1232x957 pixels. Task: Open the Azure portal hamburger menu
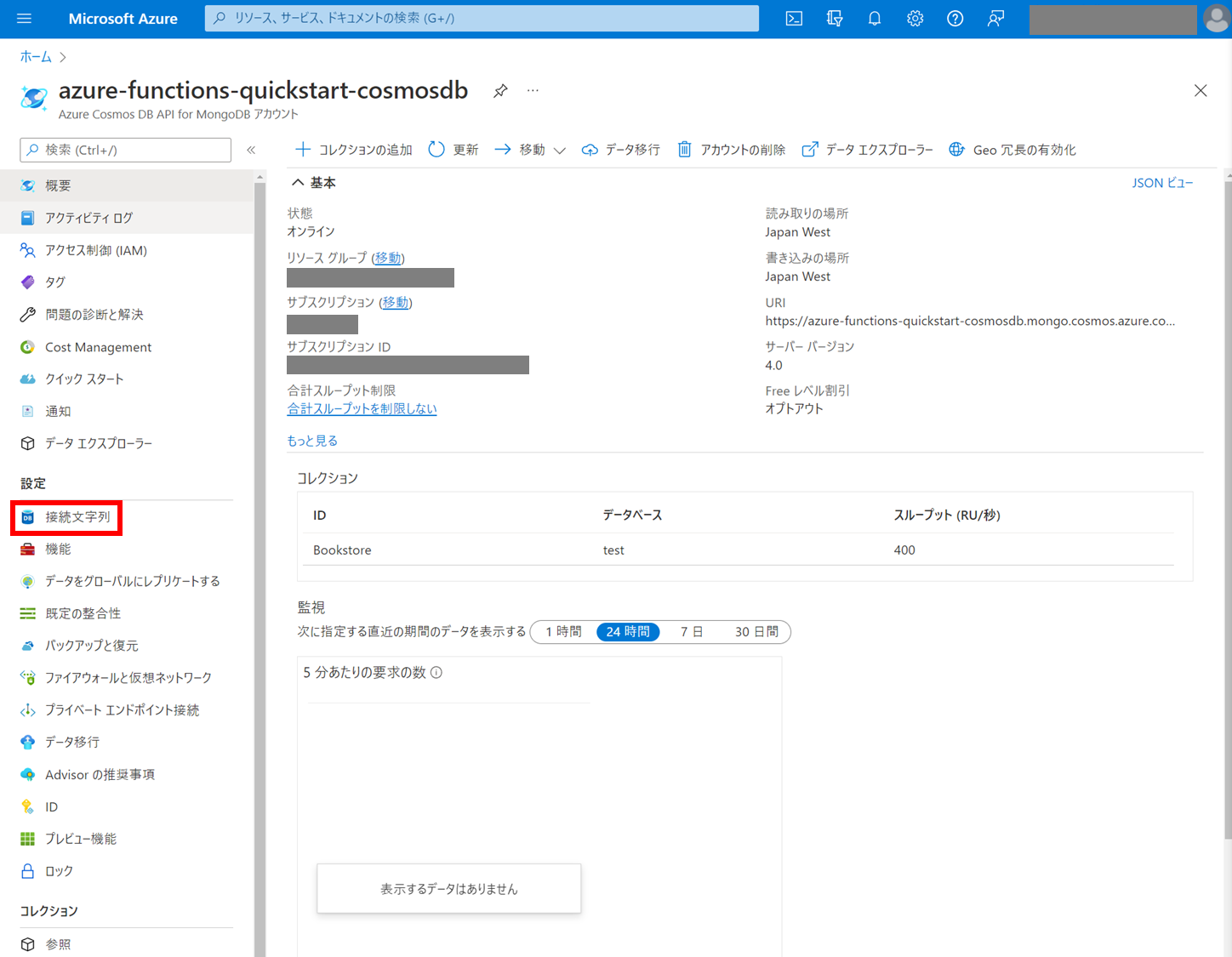24,18
